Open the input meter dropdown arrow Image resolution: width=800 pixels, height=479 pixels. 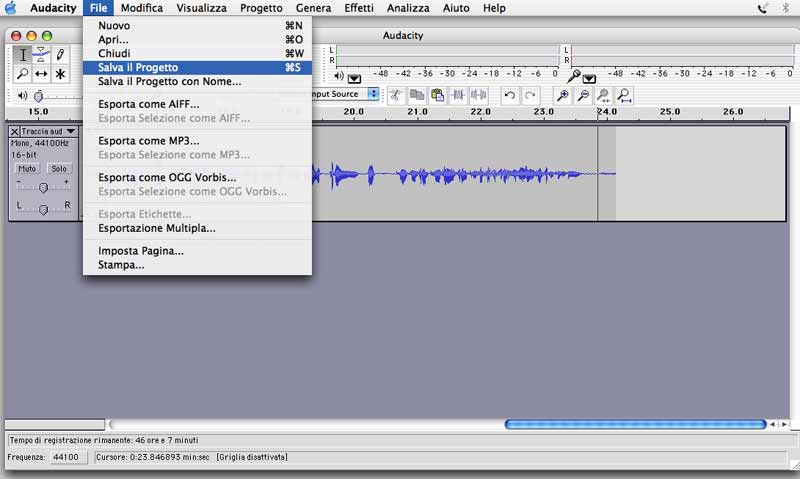[x=589, y=79]
